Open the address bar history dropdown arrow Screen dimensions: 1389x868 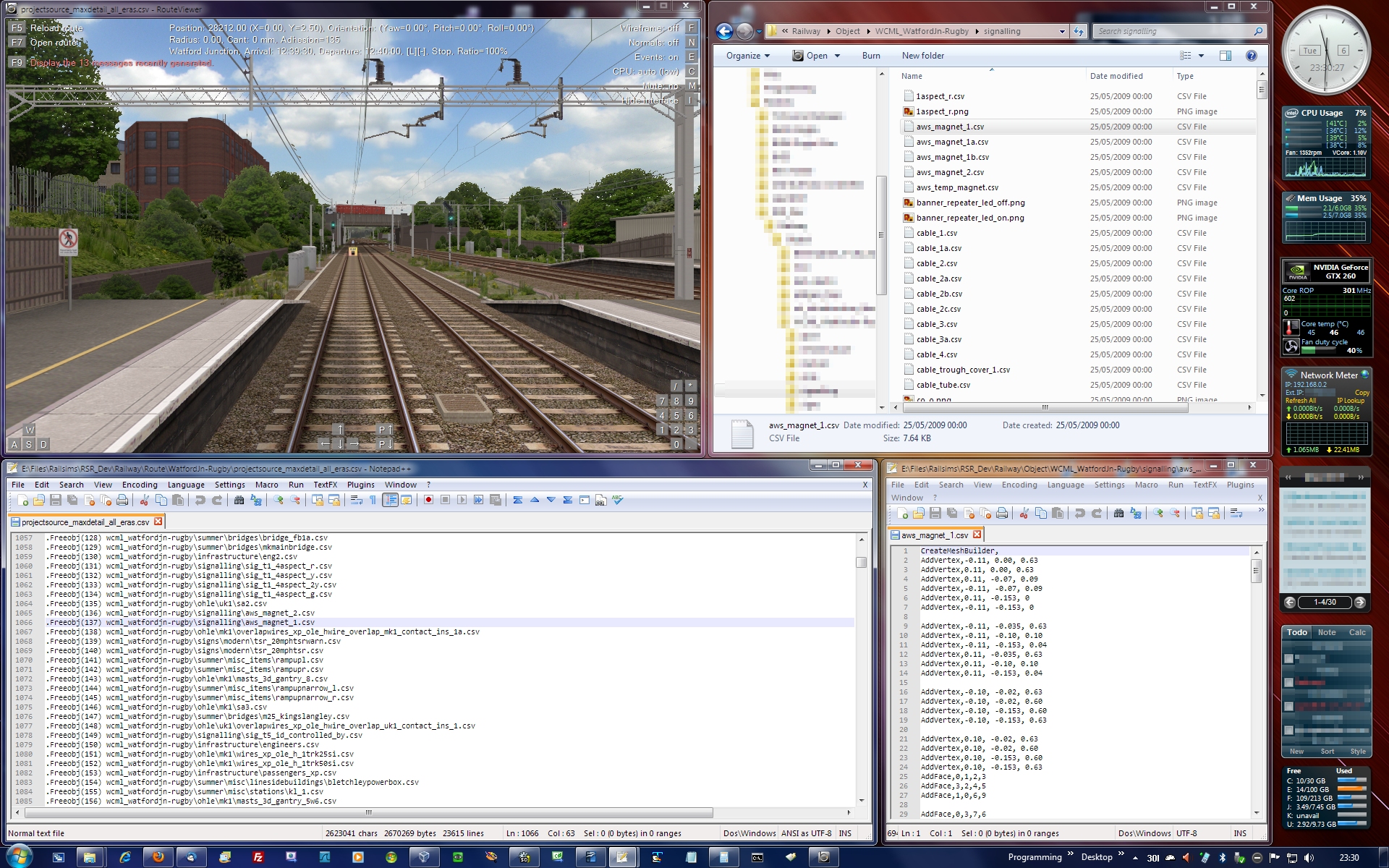click(x=1062, y=31)
